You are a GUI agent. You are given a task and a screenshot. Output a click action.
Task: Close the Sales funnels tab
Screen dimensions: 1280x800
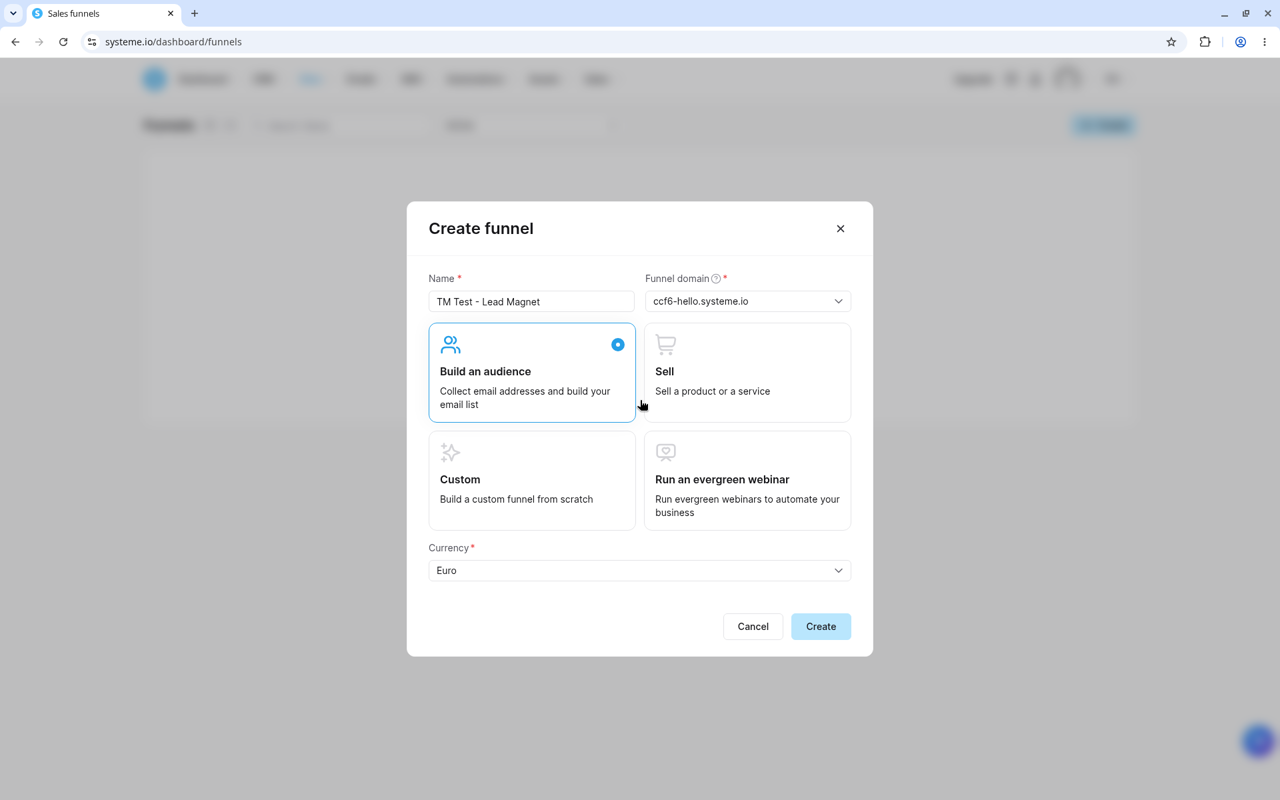pyautogui.click(x=170, y=14)
